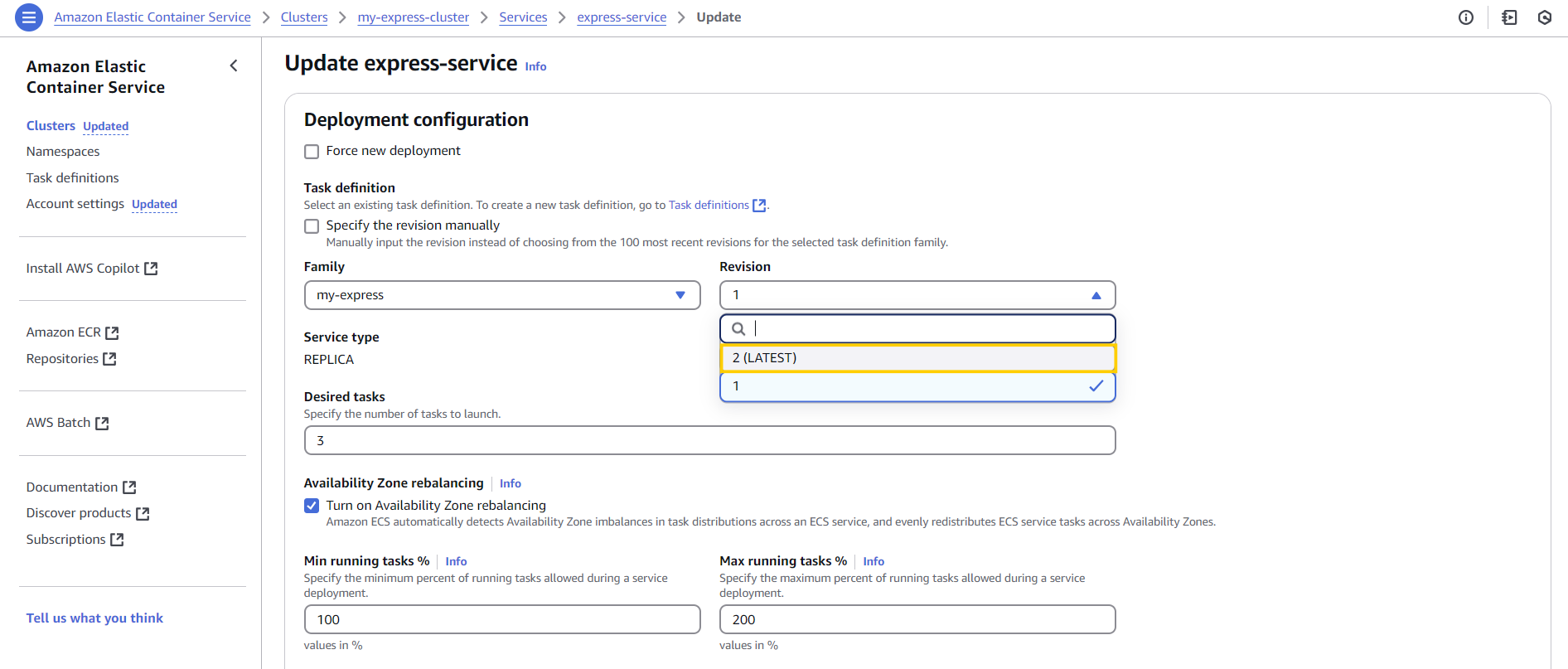Open the CloudShell panel icon in header

[x=1509, y=17]
